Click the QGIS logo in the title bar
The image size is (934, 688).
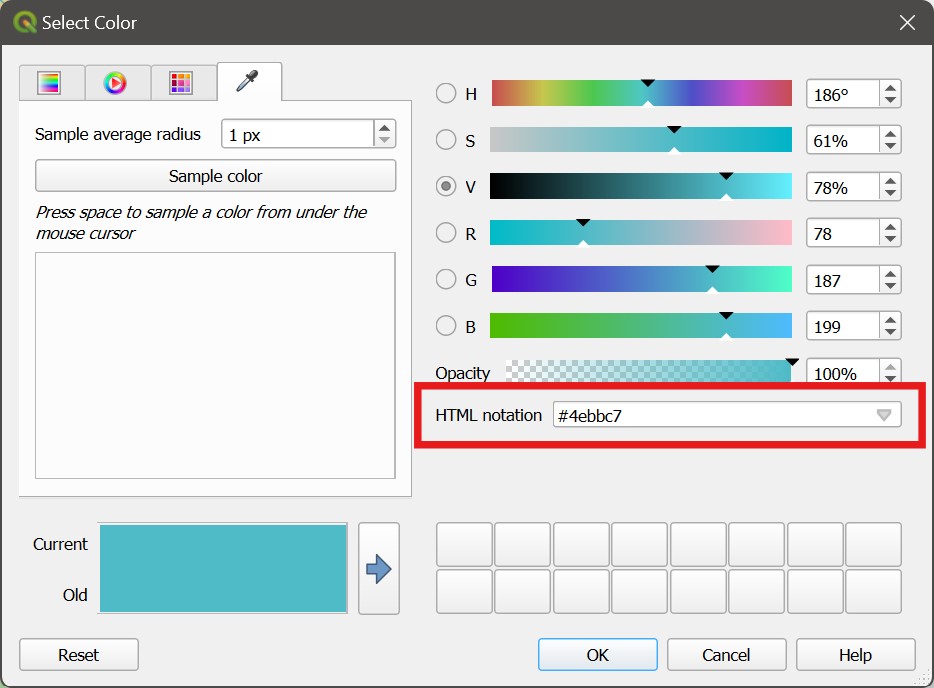point(25,23)
